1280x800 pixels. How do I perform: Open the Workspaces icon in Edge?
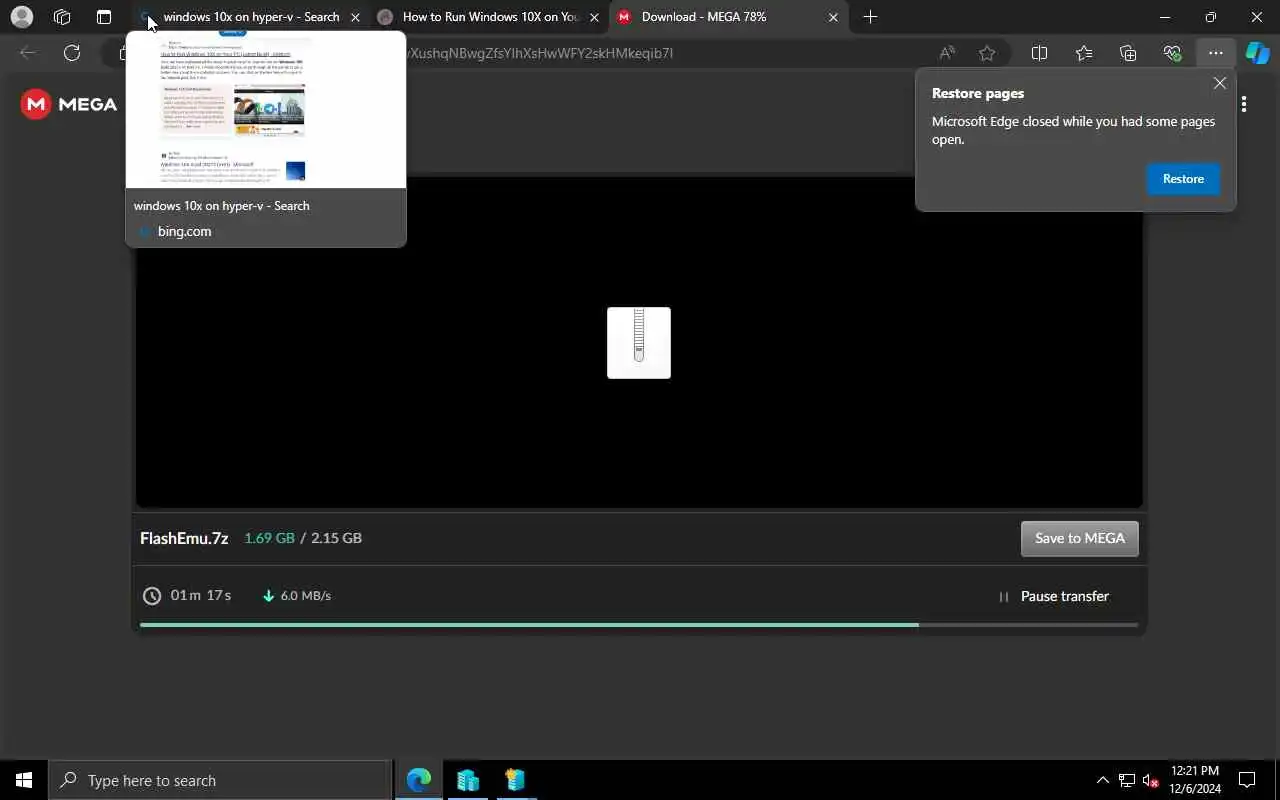(62, 17)
